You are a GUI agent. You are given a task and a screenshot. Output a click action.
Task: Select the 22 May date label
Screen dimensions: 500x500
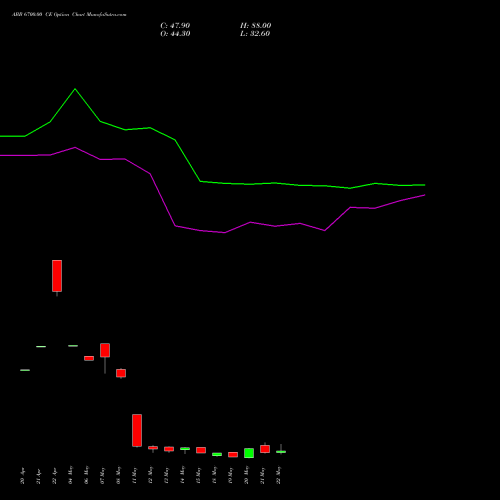coord(278,475)
